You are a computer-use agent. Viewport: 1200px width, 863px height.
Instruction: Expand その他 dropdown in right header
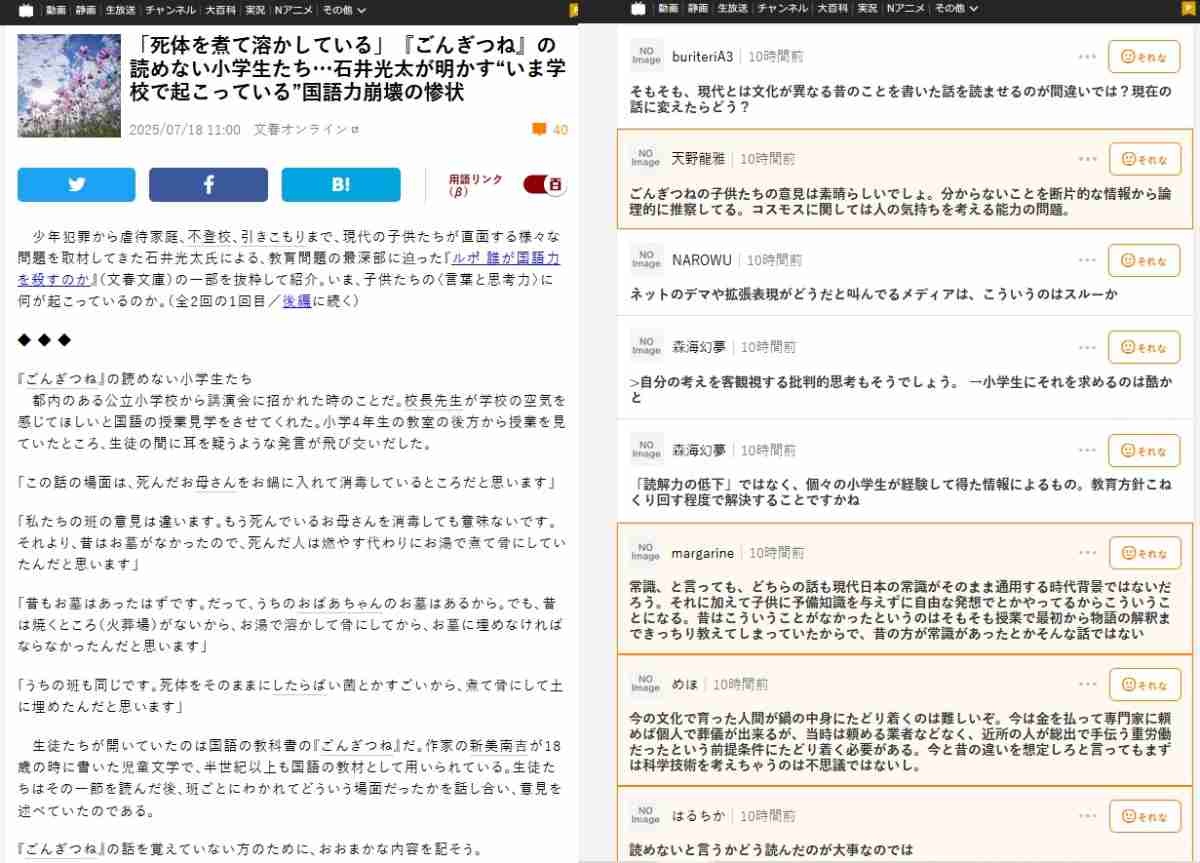click(x=956, y=9)
